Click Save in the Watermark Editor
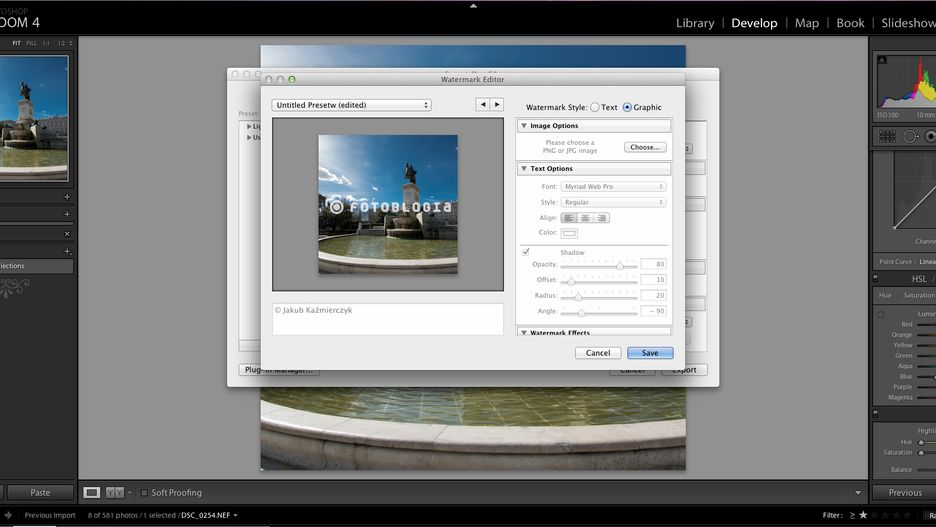Image resolution: width=936 pixels, height=527 pixels. point(650,353)
